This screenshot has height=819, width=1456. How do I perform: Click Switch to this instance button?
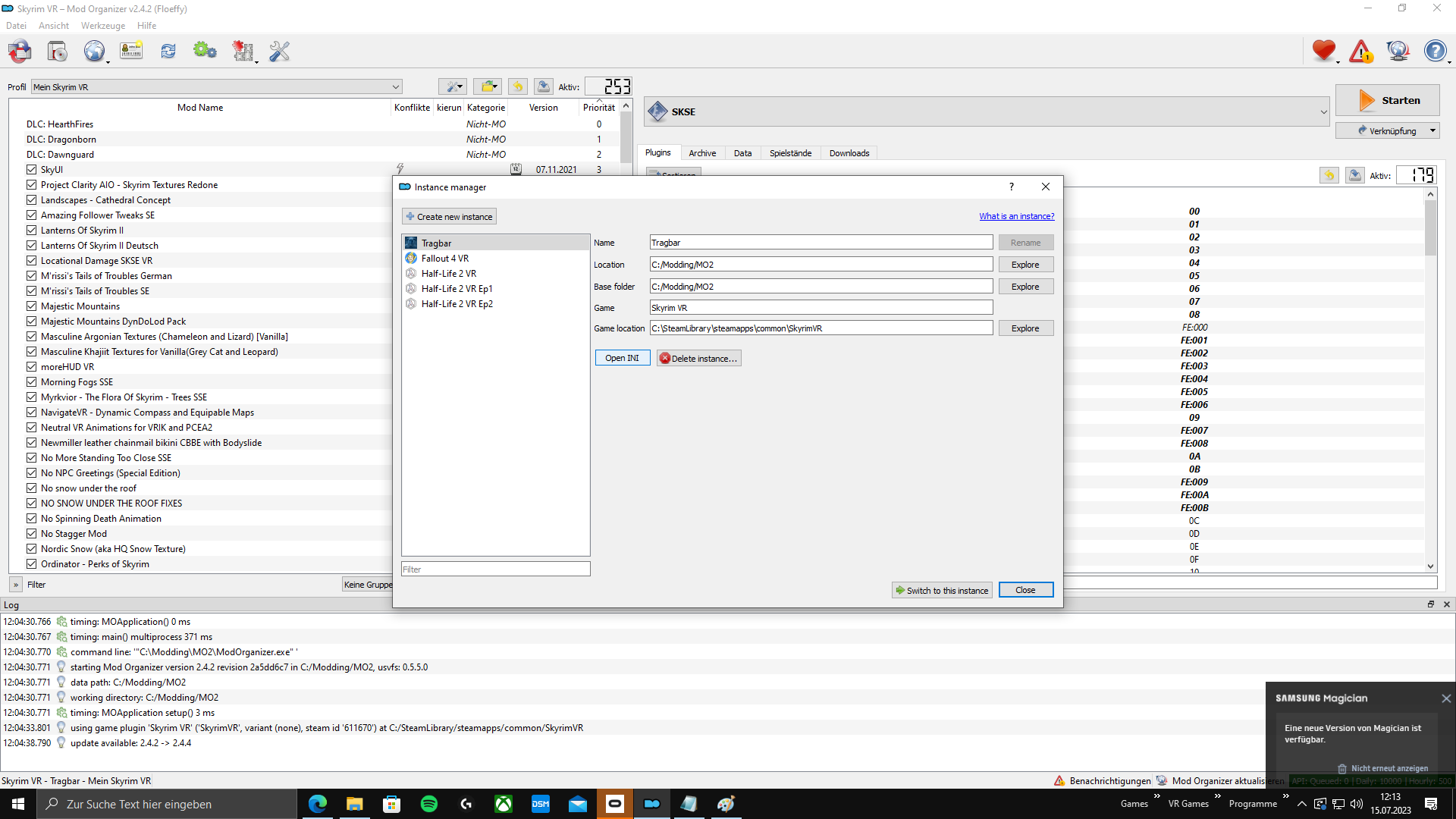942,591
